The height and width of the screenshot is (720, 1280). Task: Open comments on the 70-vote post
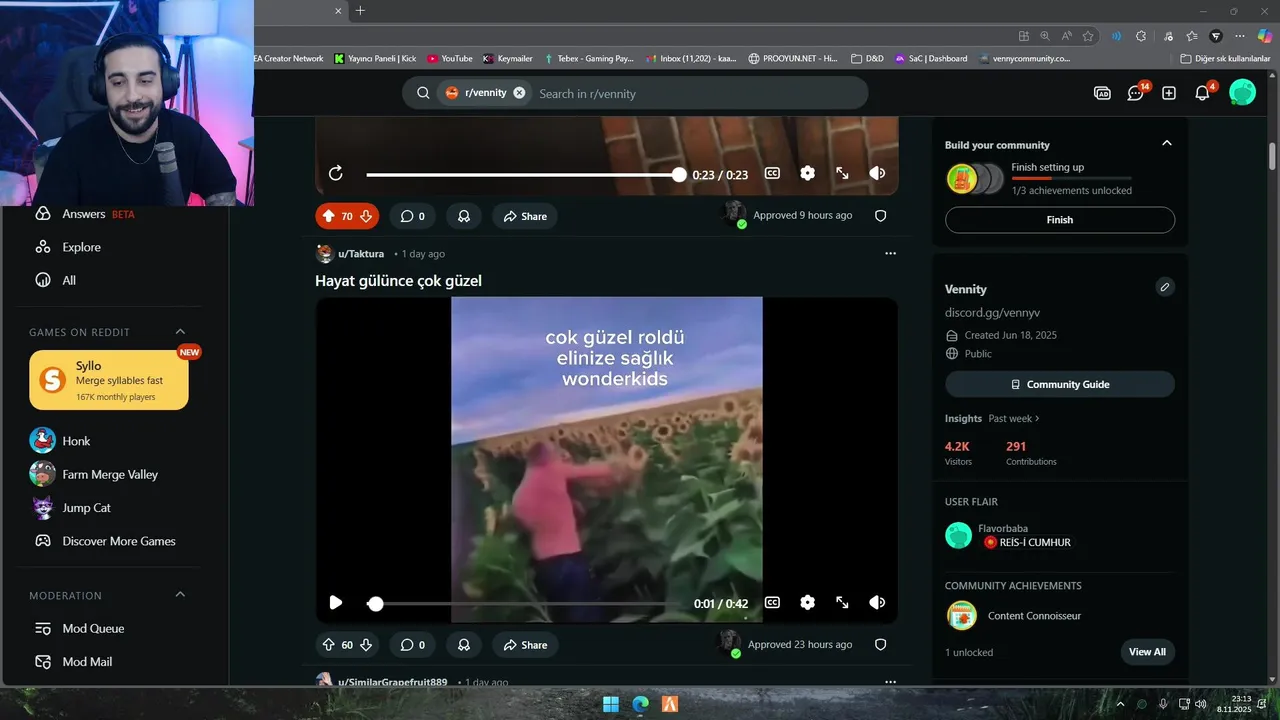pyautogui.click(x=413, y=216)
